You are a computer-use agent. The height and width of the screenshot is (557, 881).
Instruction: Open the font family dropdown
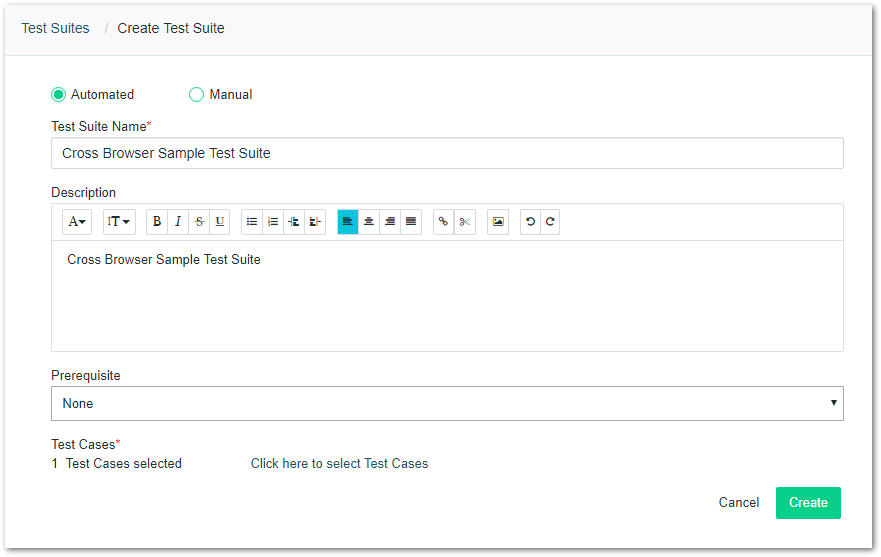tap(77, 222)
